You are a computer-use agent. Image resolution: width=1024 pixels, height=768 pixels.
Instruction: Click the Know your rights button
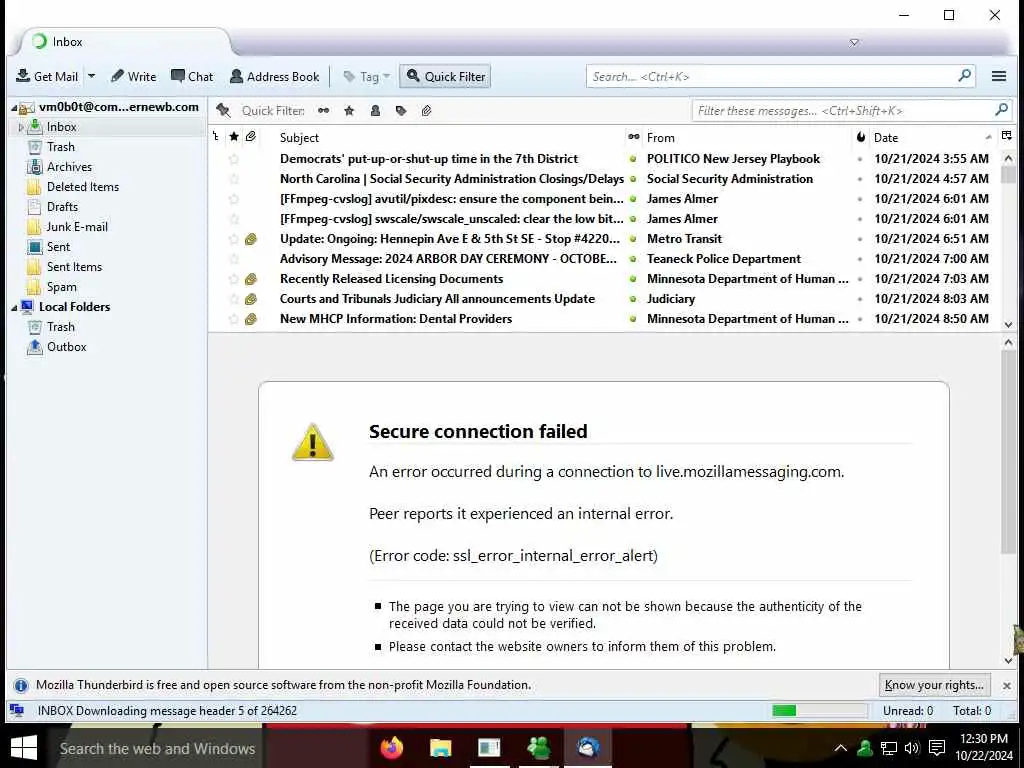tap(934, 685)
